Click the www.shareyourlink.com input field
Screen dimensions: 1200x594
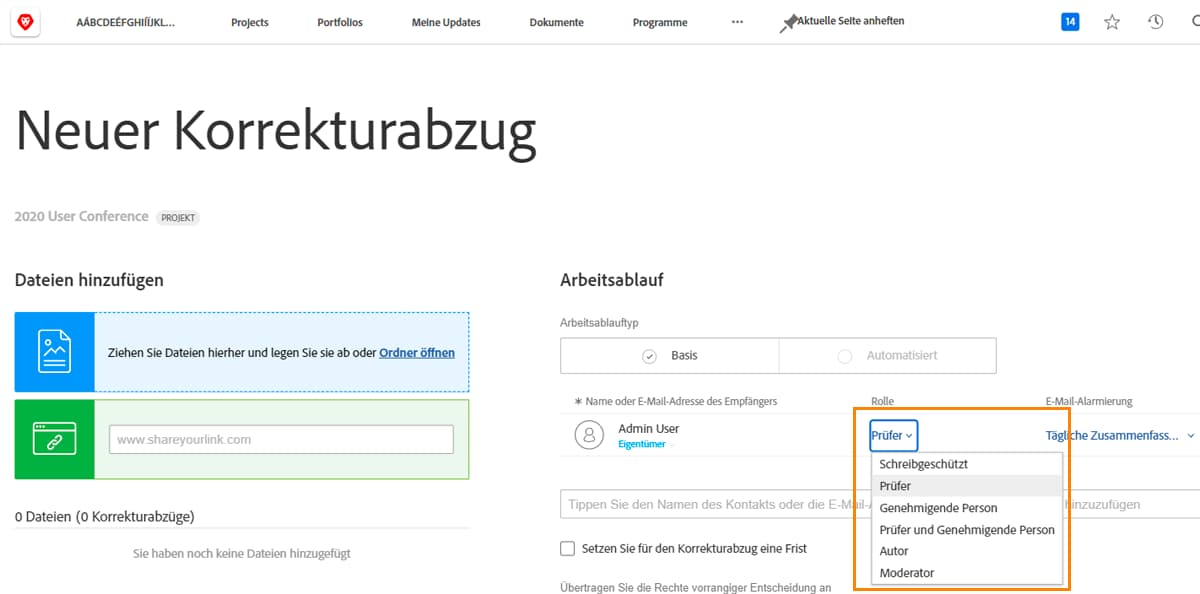[280, 439]
